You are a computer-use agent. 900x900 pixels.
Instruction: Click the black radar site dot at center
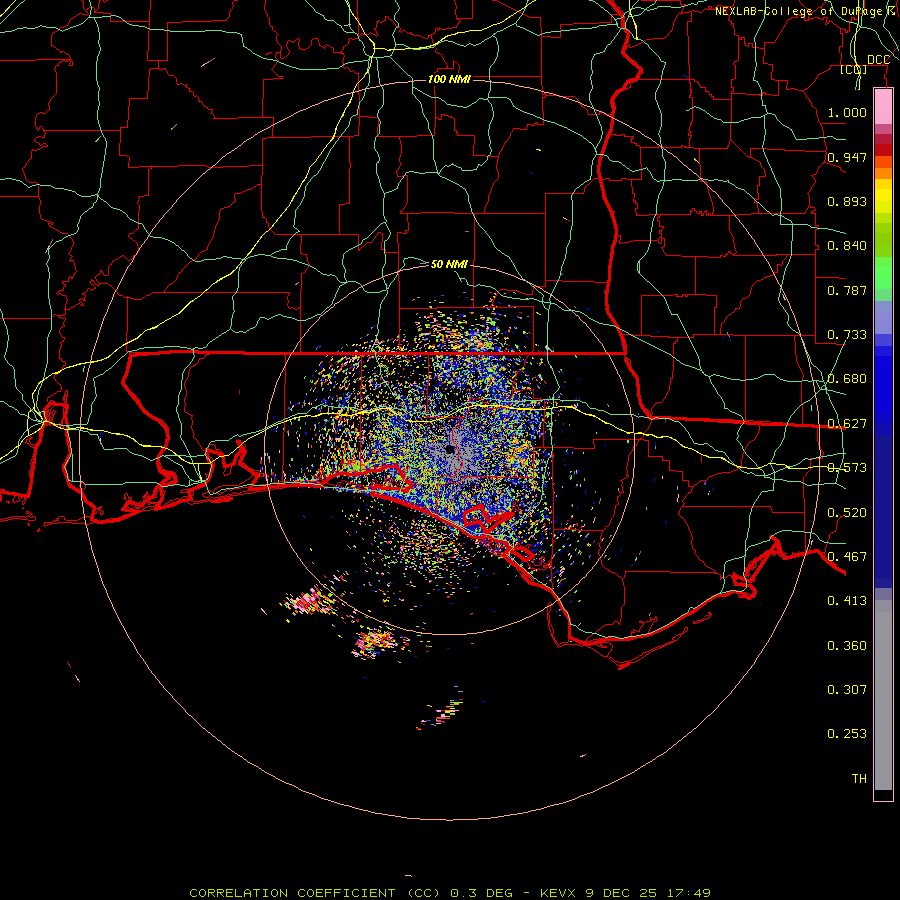coord(450,449)
